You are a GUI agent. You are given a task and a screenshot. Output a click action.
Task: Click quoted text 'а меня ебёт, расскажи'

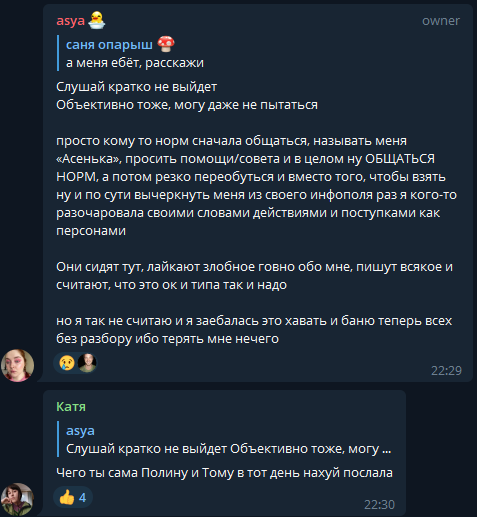[x=135, y=63]
